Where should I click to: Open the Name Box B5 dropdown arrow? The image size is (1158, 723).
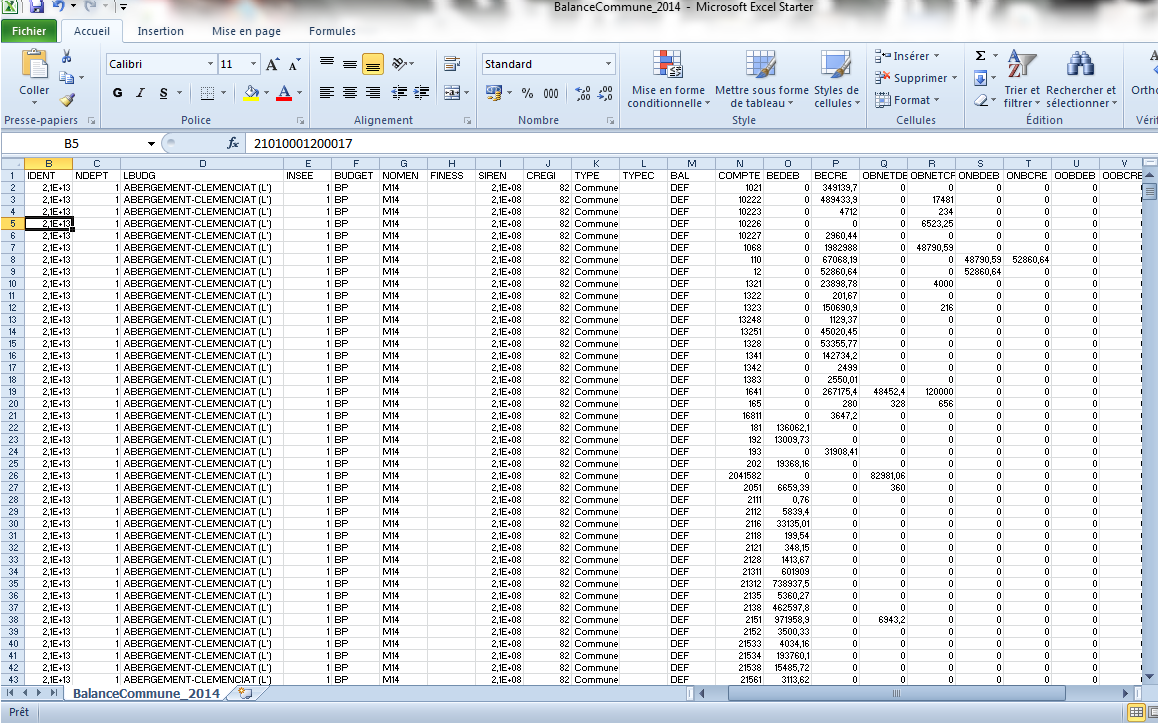[x=151, y=143]
